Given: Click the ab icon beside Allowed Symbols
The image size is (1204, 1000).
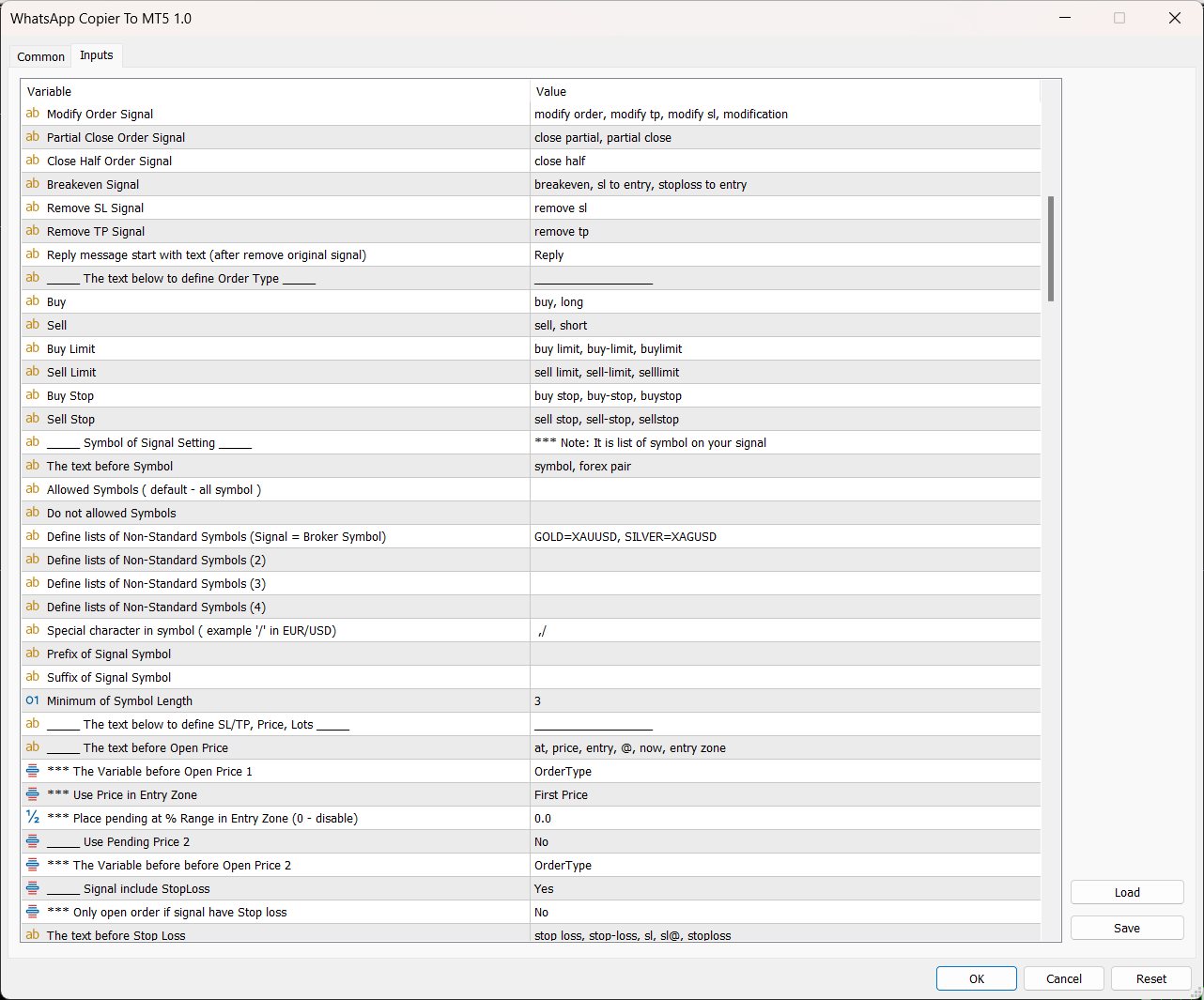Looking at the screenshot, I should [33, 489].
